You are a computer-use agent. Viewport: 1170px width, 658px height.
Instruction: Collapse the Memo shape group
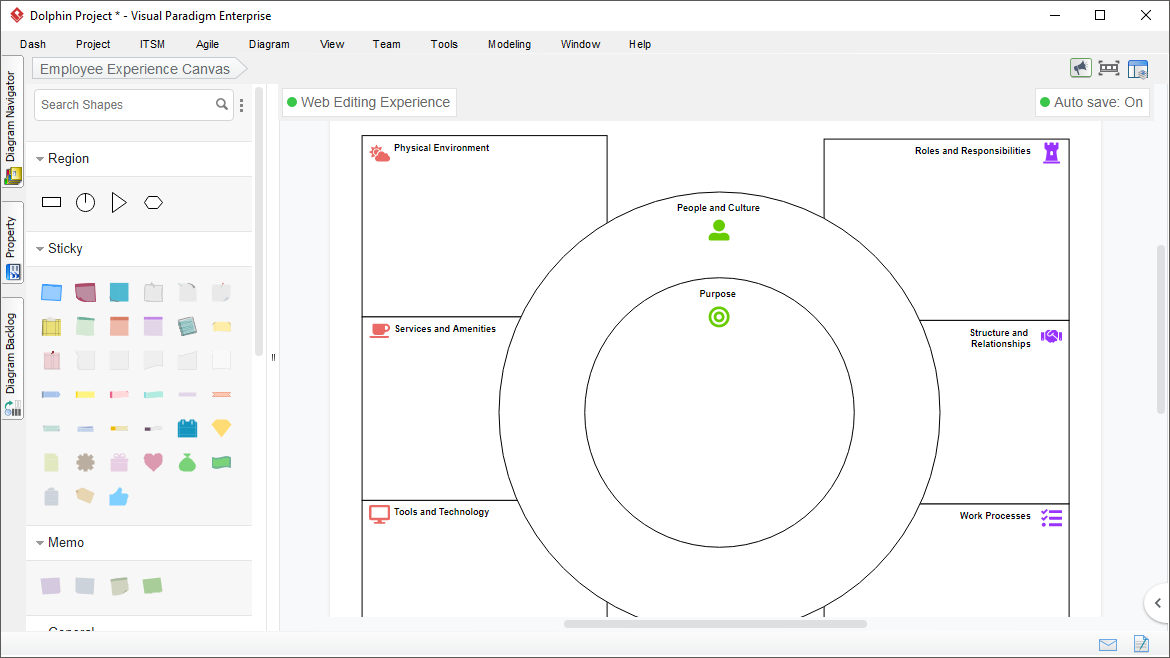(40, 543)
